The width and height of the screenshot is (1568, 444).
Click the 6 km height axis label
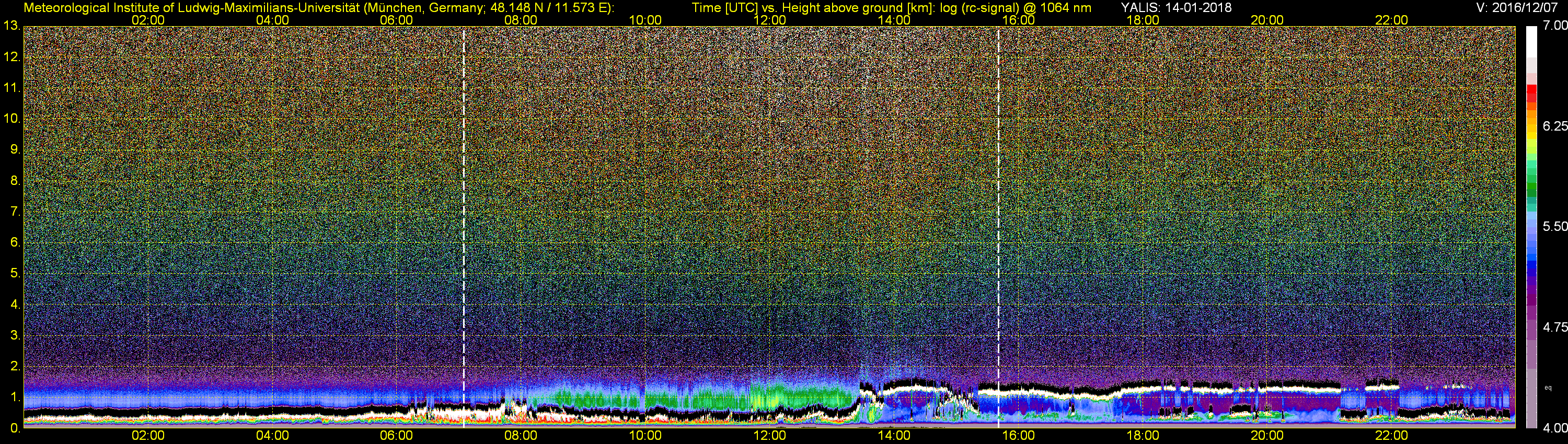(15, 243)
